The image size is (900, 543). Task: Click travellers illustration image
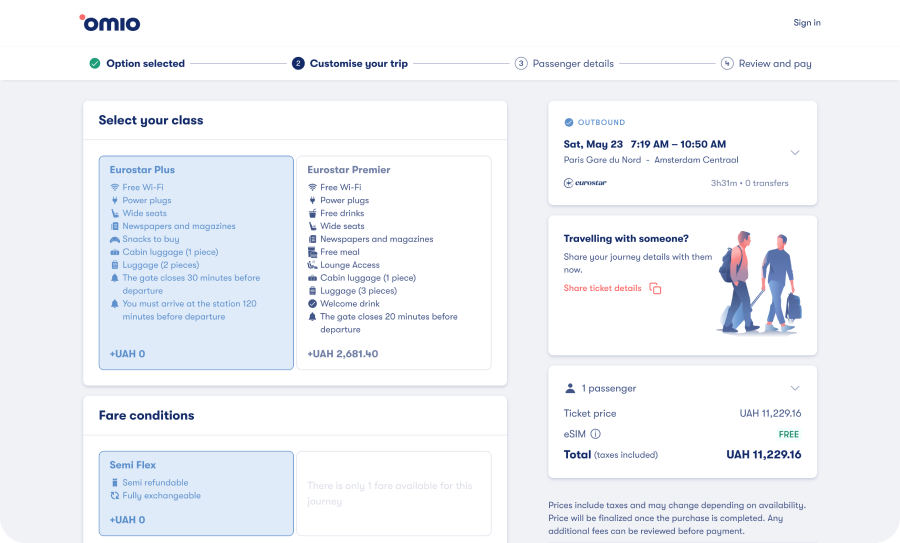pos(759,282)
